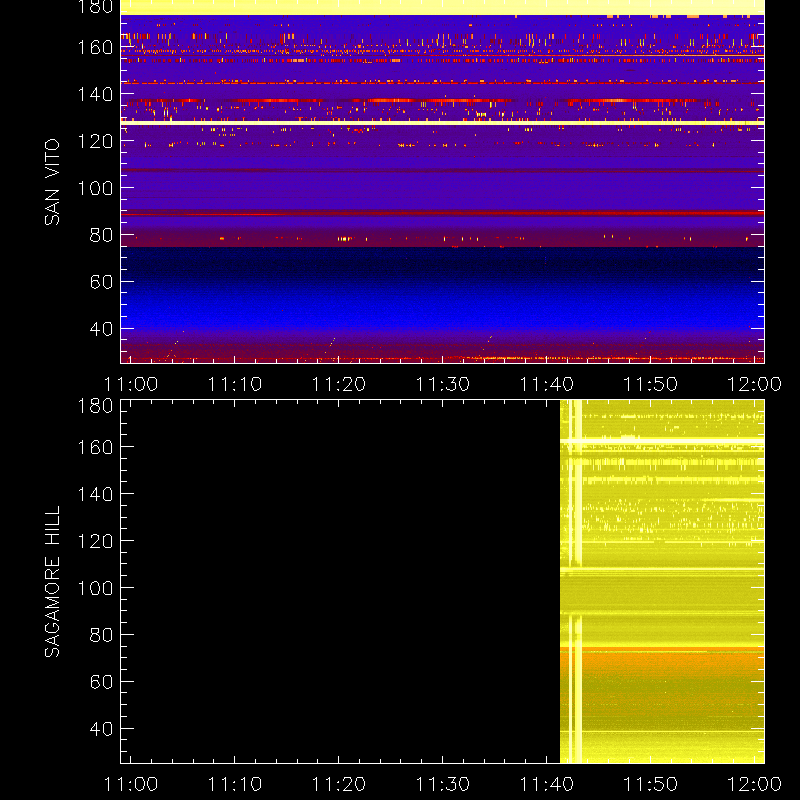Click 11:30 time label under San Vito plot
The height and width of the screenshot is (800, 800).
[442, 384]
